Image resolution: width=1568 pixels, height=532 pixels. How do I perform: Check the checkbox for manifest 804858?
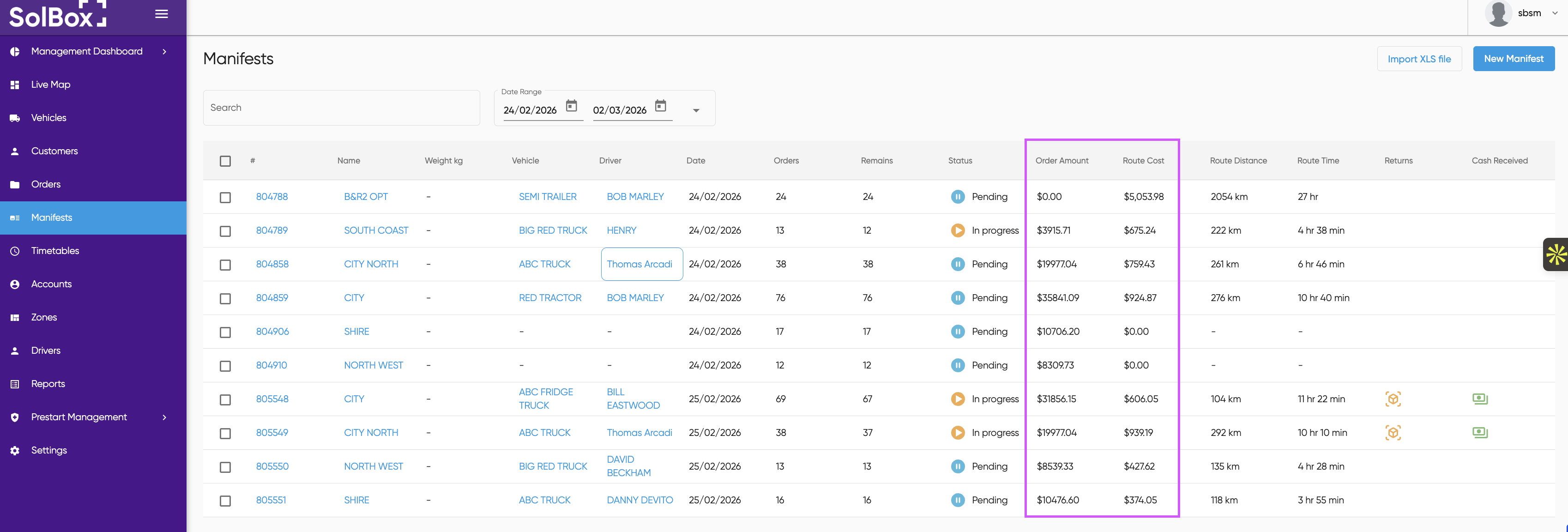[x=225, y=265]
